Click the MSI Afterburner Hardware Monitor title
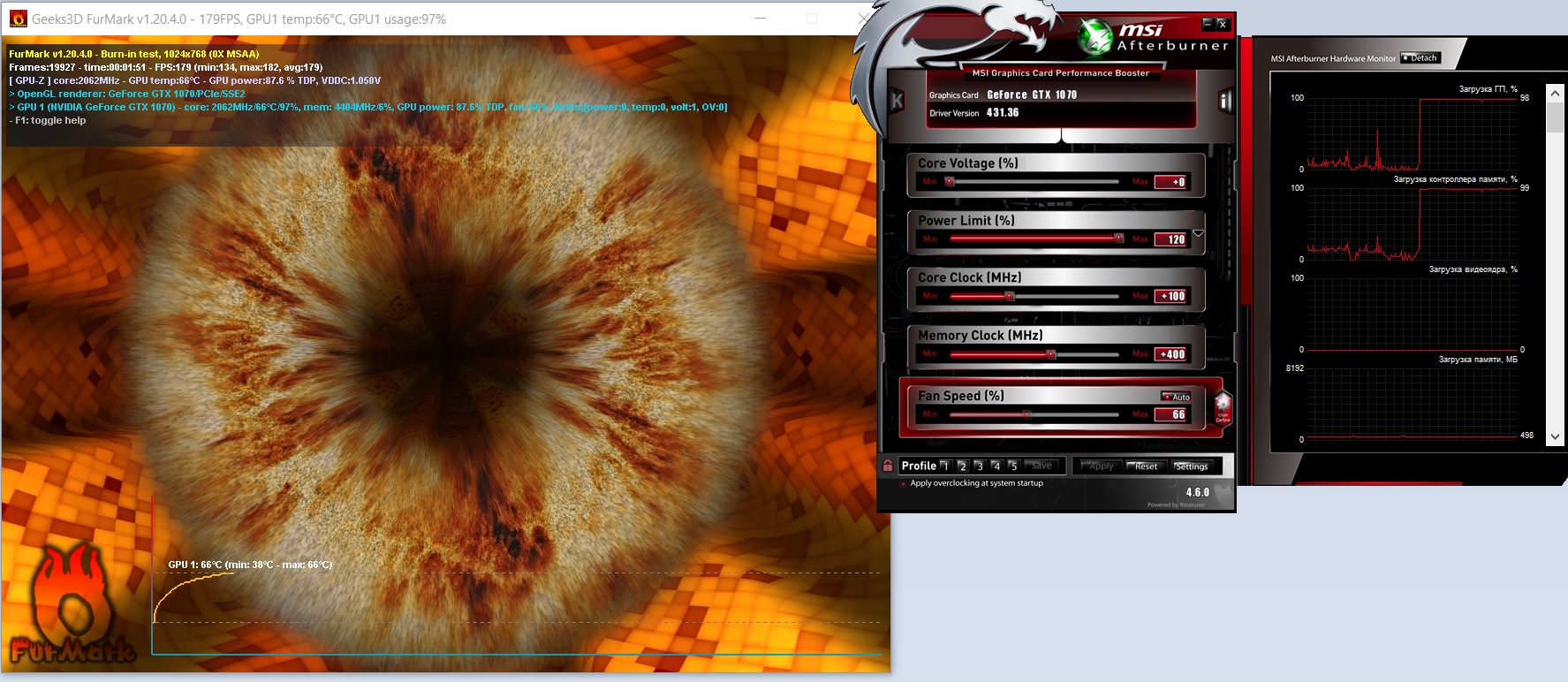Screen dimensions: 1568x682 pyautogui.click(x=1333, y=59)
